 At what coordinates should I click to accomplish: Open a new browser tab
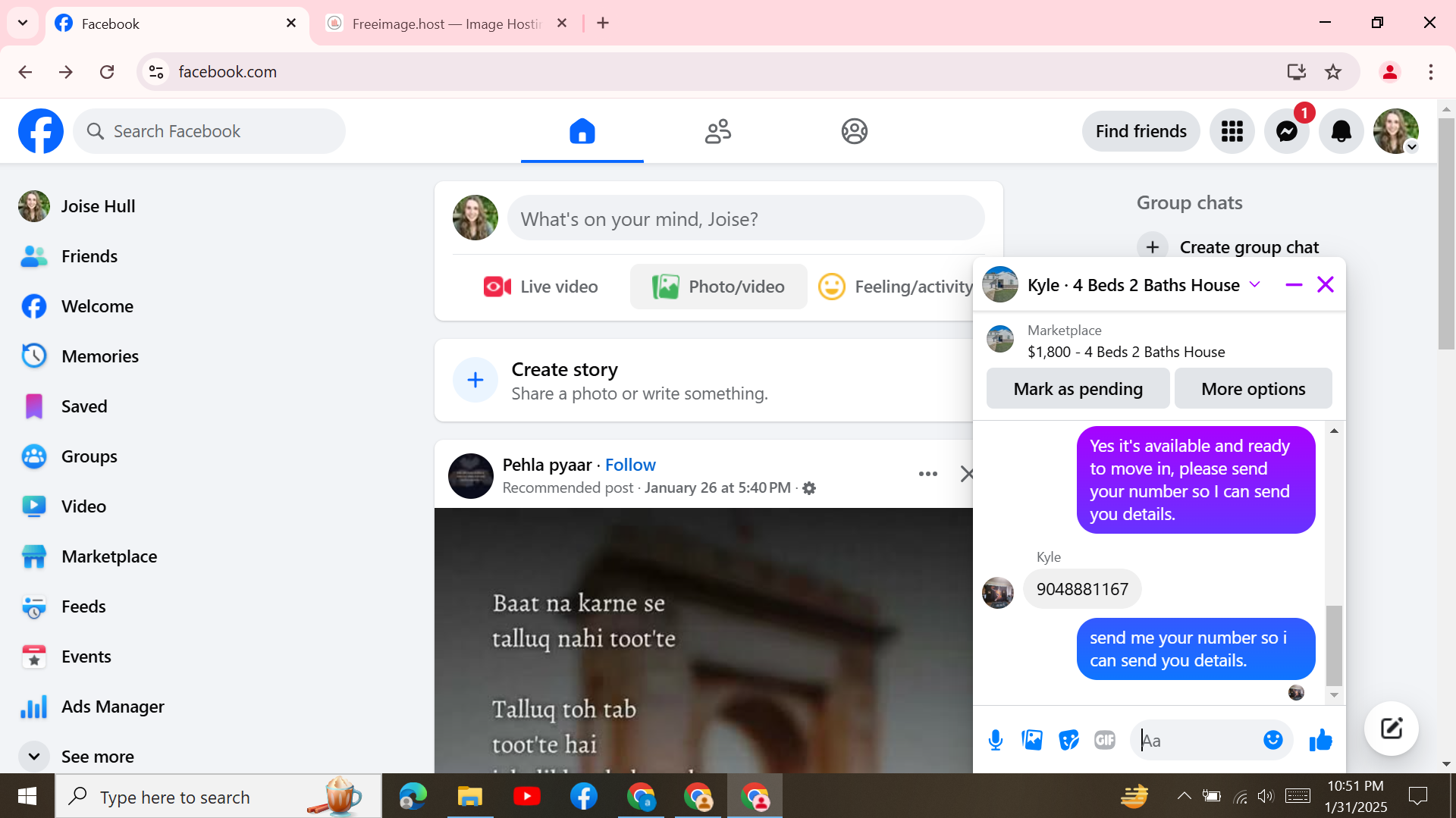[x=603, y=24]
